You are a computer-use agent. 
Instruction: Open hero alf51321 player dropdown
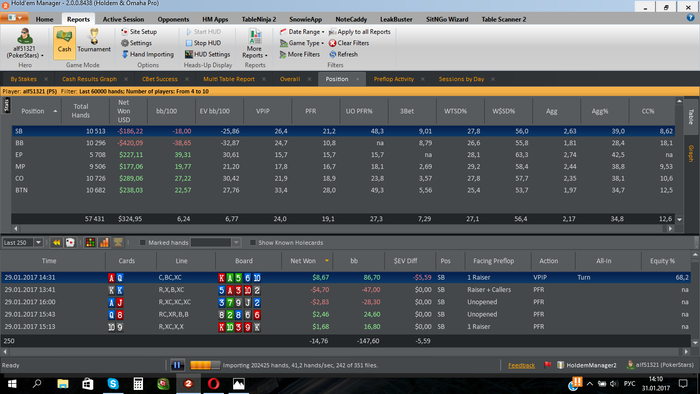(25, 43)
